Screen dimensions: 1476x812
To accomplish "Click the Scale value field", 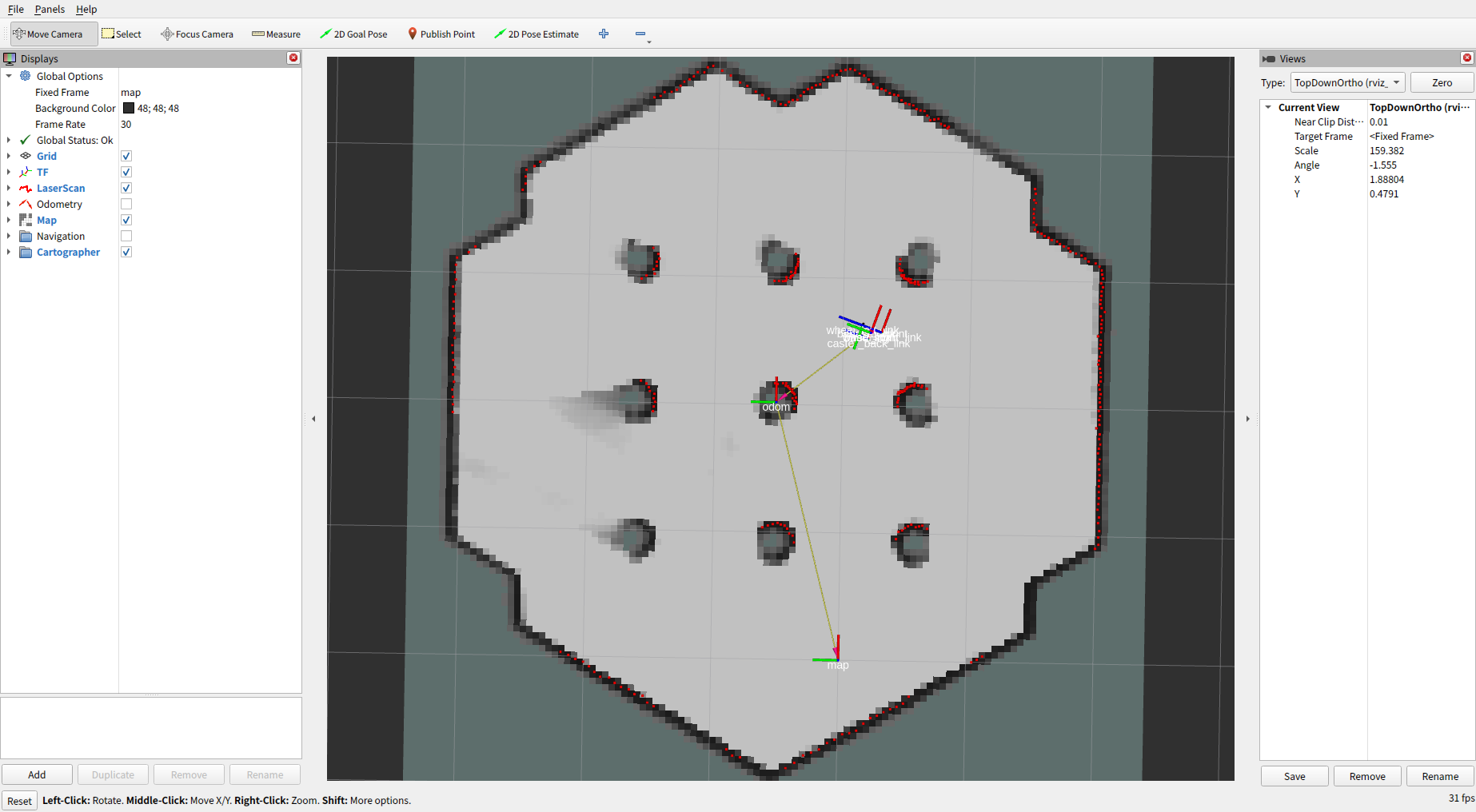I will (1387, 150).
